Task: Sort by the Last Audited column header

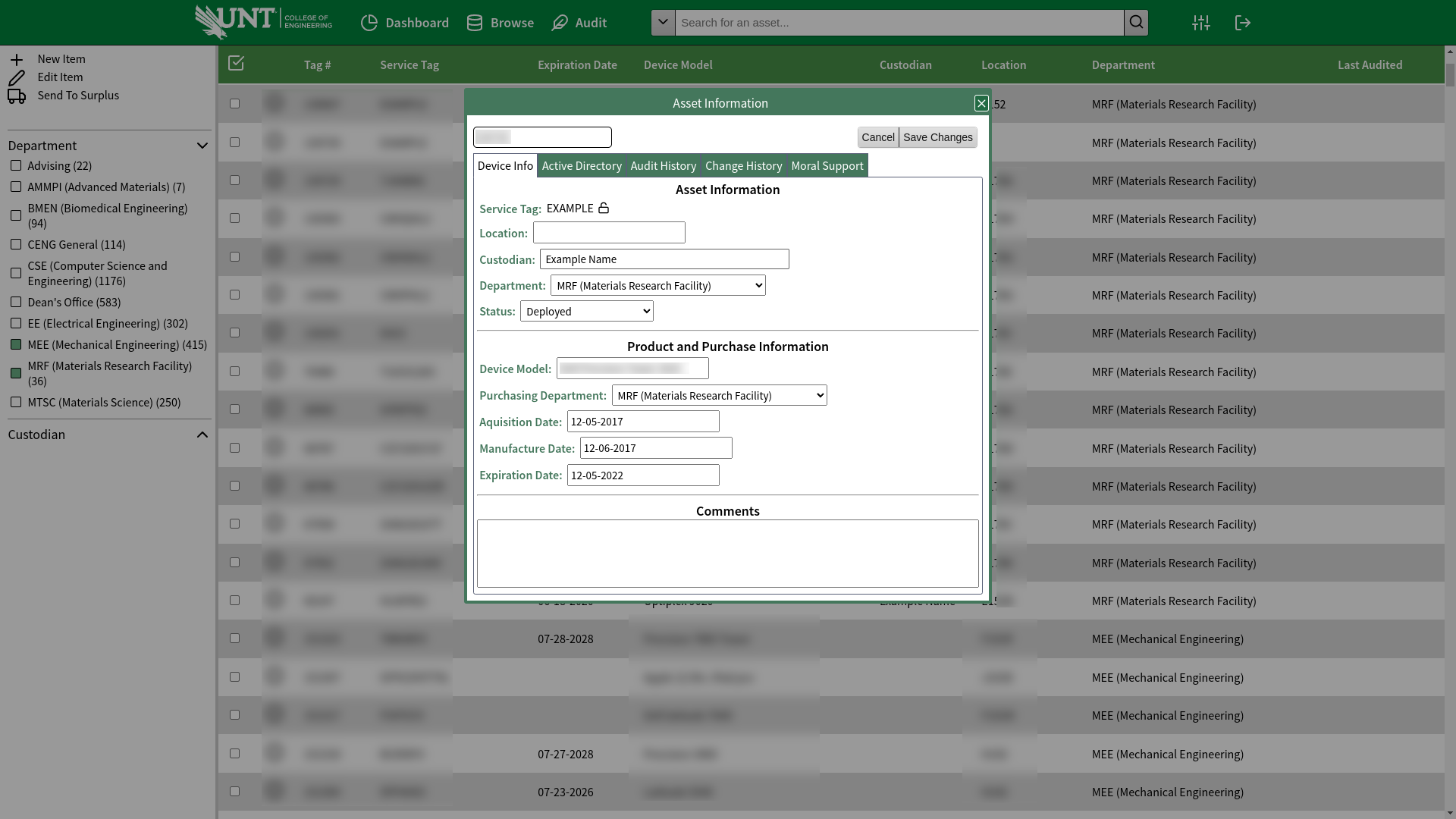Action: [1370, 65]
